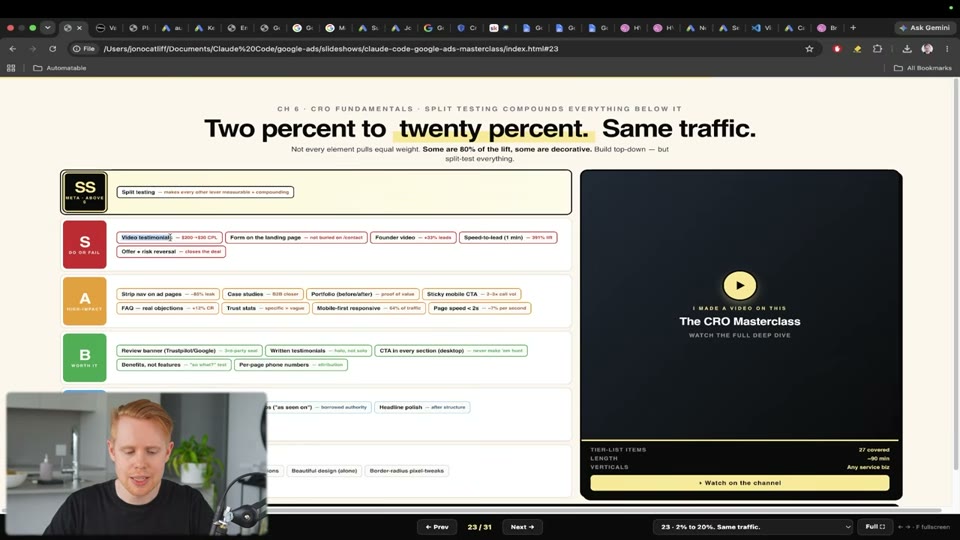Screen dimensions: 960x540
Task: Click the 'Founder video' chip
Action: tap(413, 237)
